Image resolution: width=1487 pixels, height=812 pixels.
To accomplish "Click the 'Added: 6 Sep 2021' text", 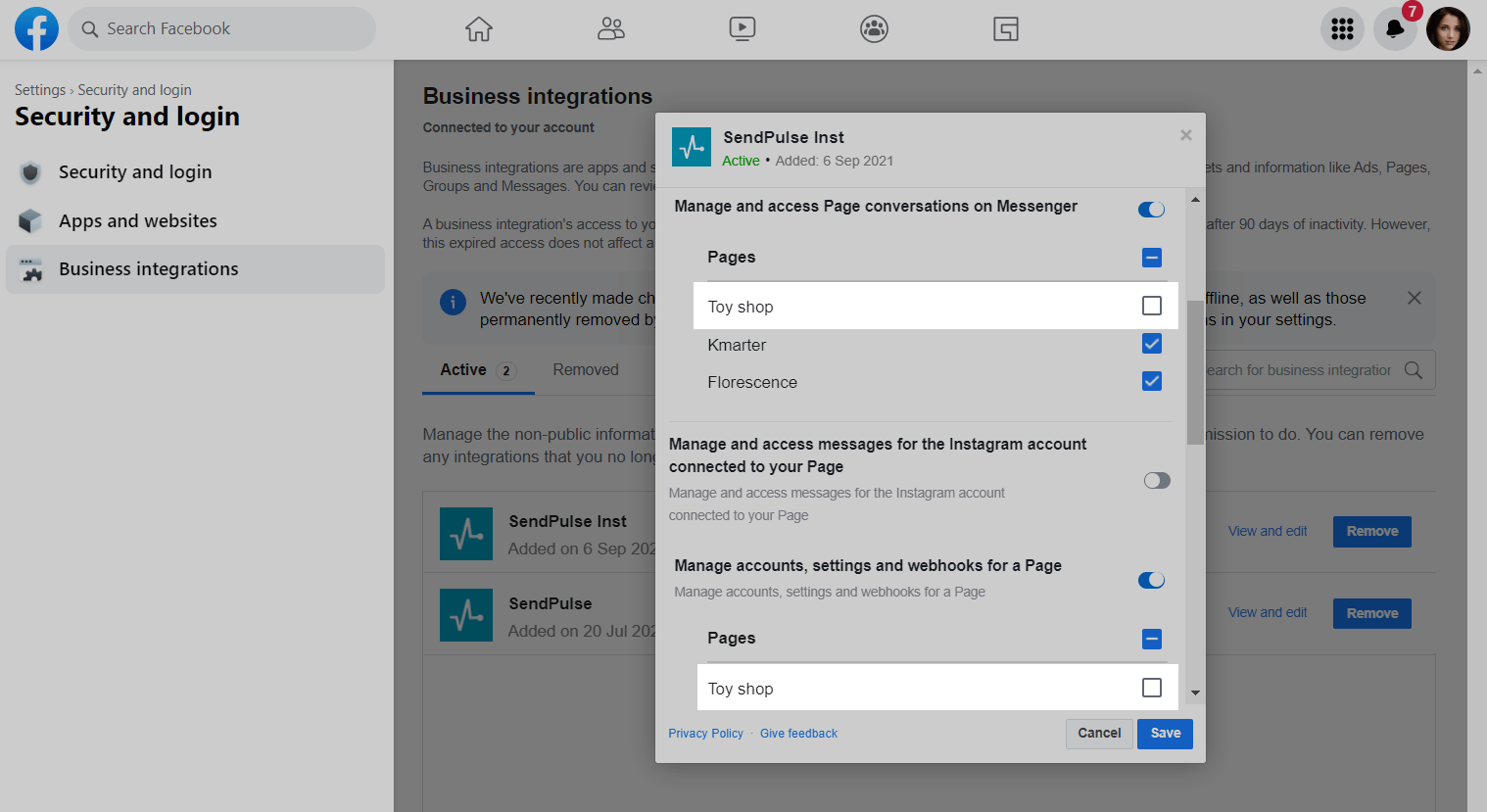I will click(835, 161).
